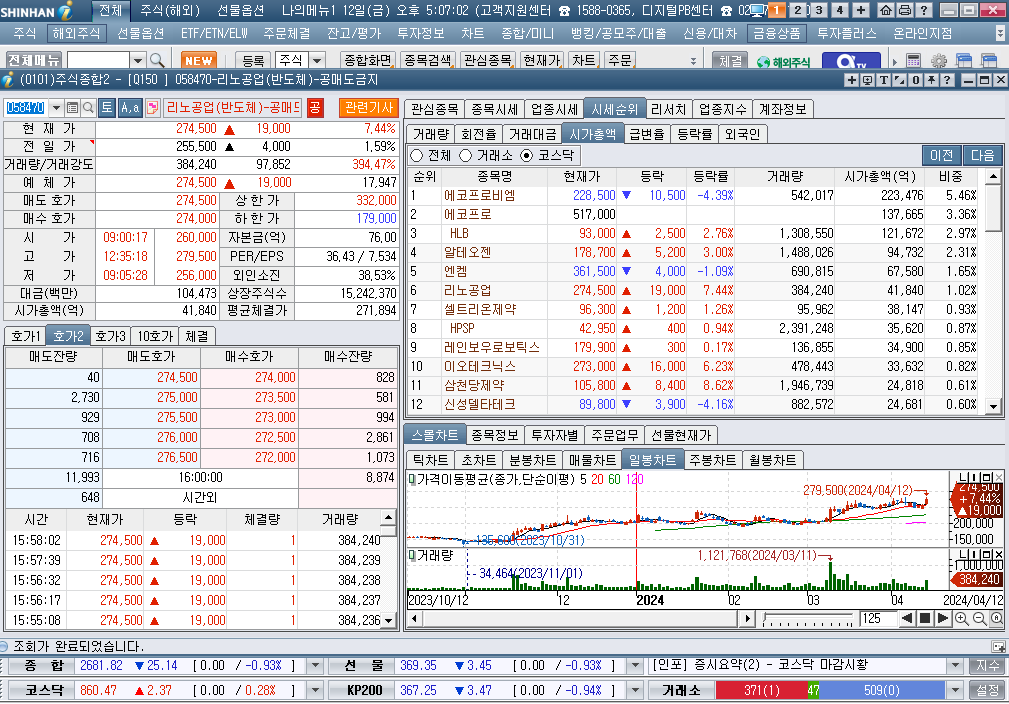Viewport: 1009px width, 704px height.
Task: Open the calculator icon in toolbar
Action: click(913, 60)
